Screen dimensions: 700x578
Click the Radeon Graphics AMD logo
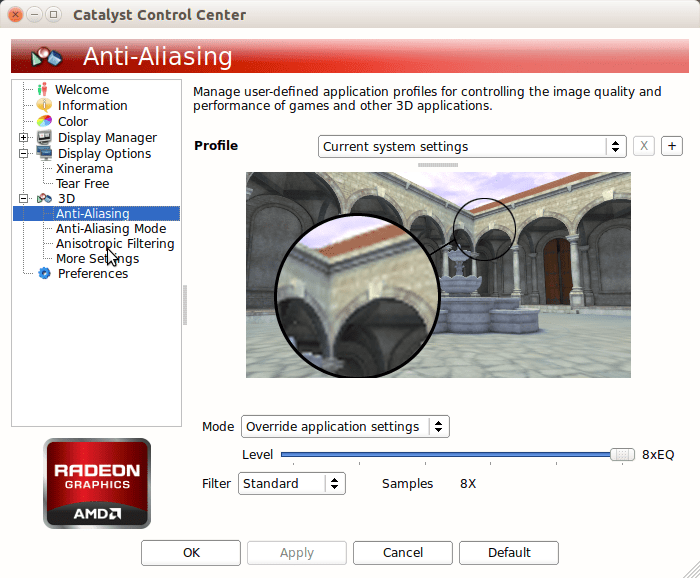click(97, 483)
